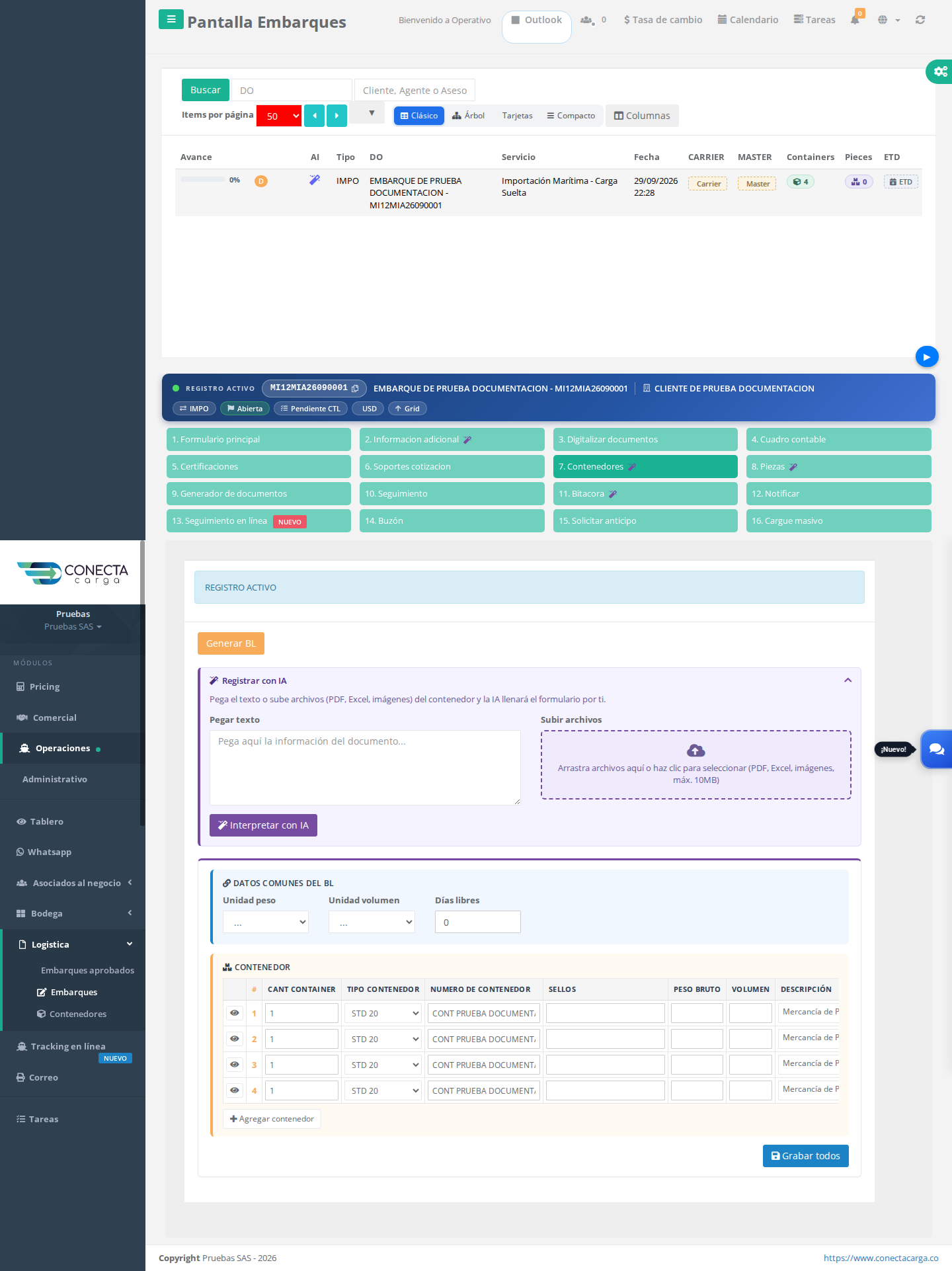Open tab 16. Cargue masivo
The image size is (952, 1271).
tap(838, 520)
